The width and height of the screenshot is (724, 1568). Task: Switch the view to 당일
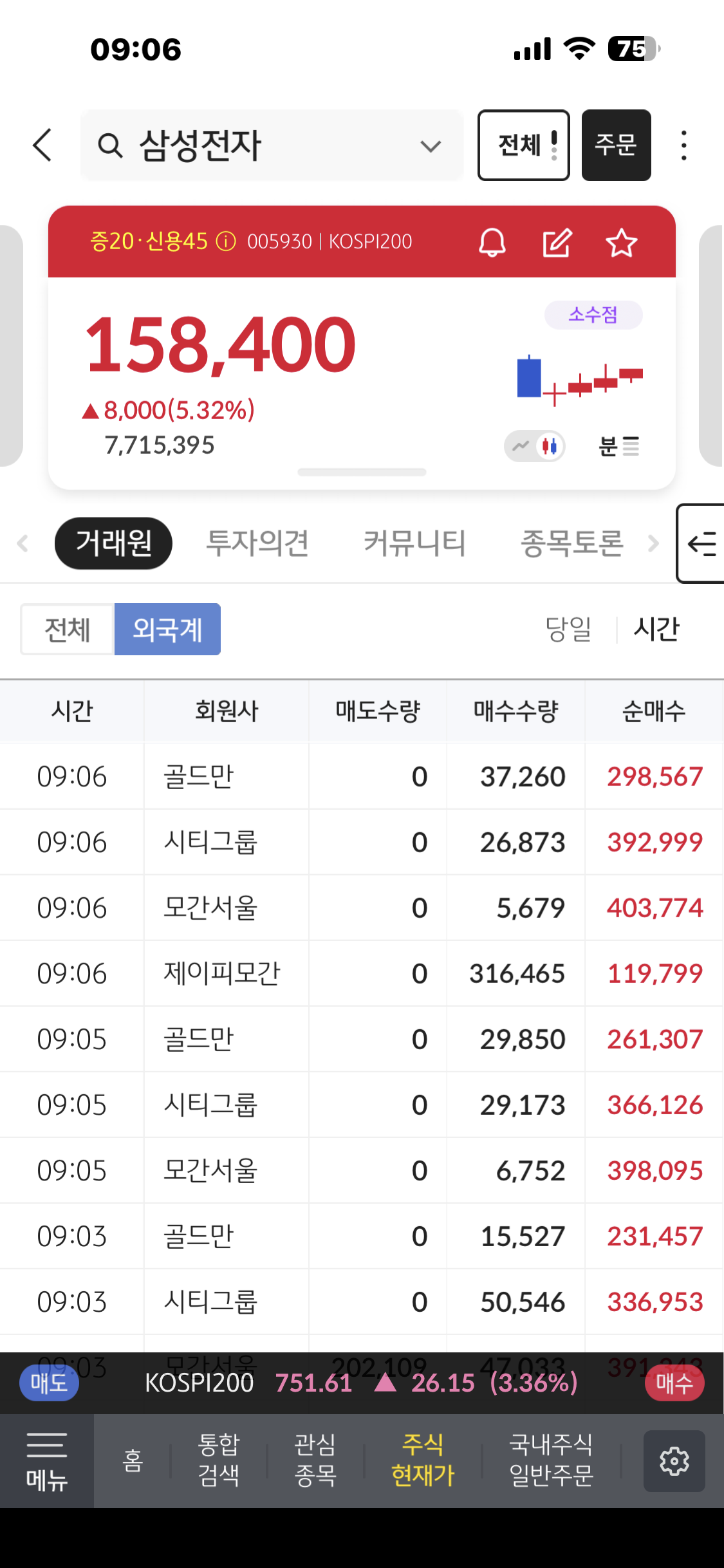[x=568, y=629]
